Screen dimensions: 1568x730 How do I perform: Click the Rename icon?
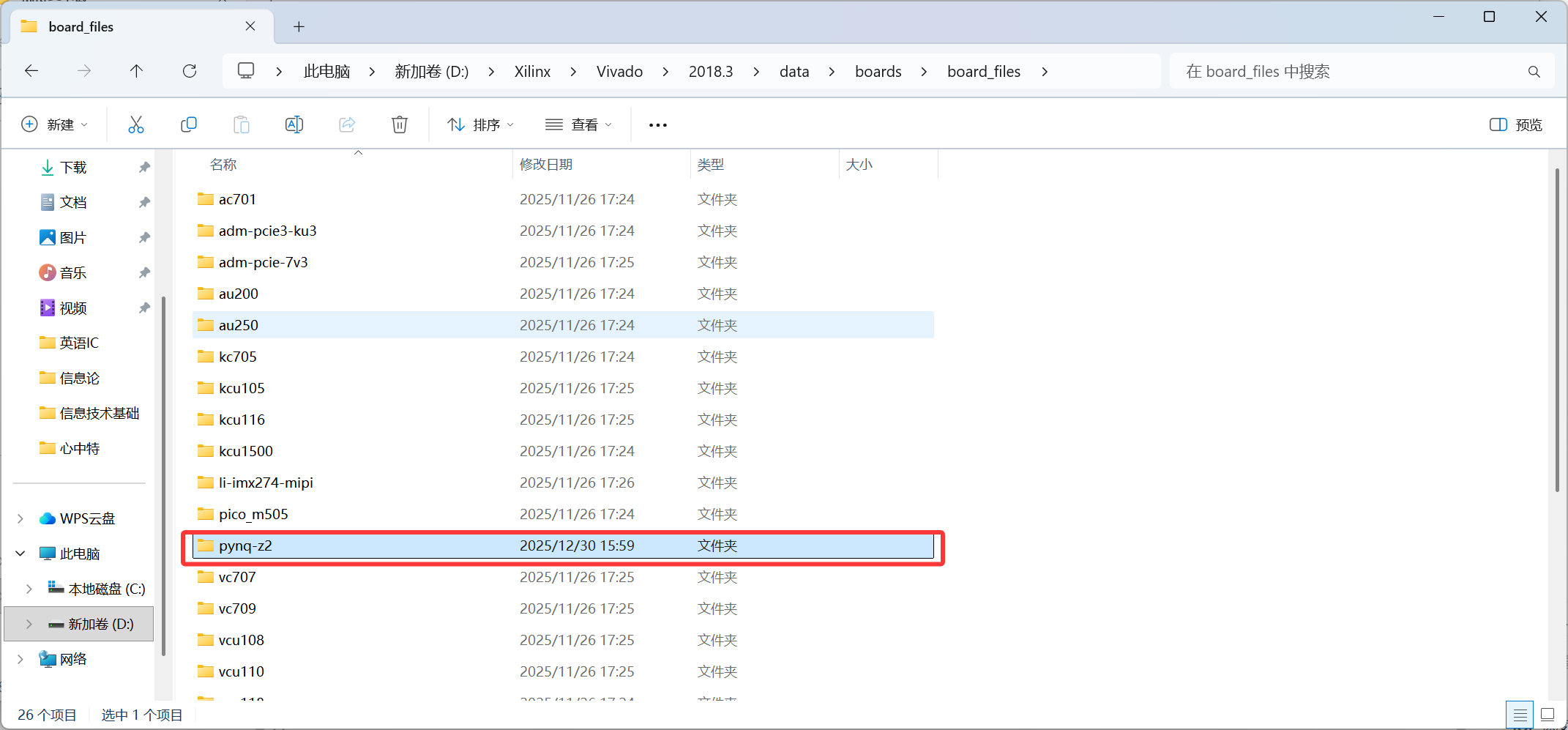pos(294,124)
